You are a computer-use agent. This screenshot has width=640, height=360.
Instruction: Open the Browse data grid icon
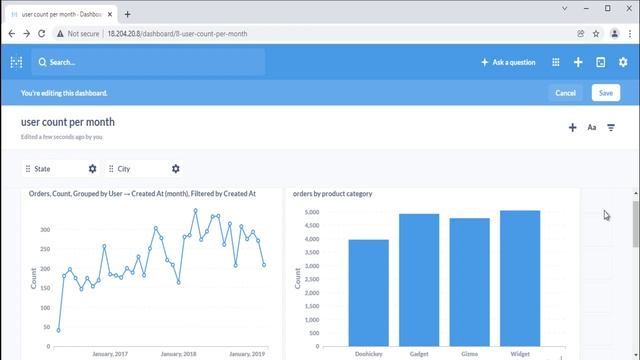556,62
